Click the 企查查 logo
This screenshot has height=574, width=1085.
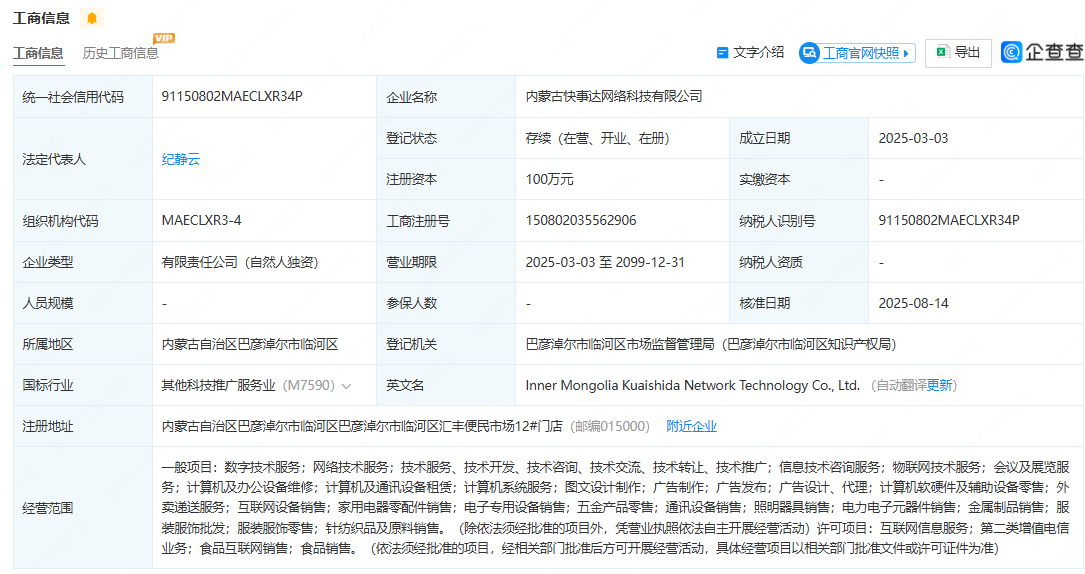click(x=1042, y=53)
